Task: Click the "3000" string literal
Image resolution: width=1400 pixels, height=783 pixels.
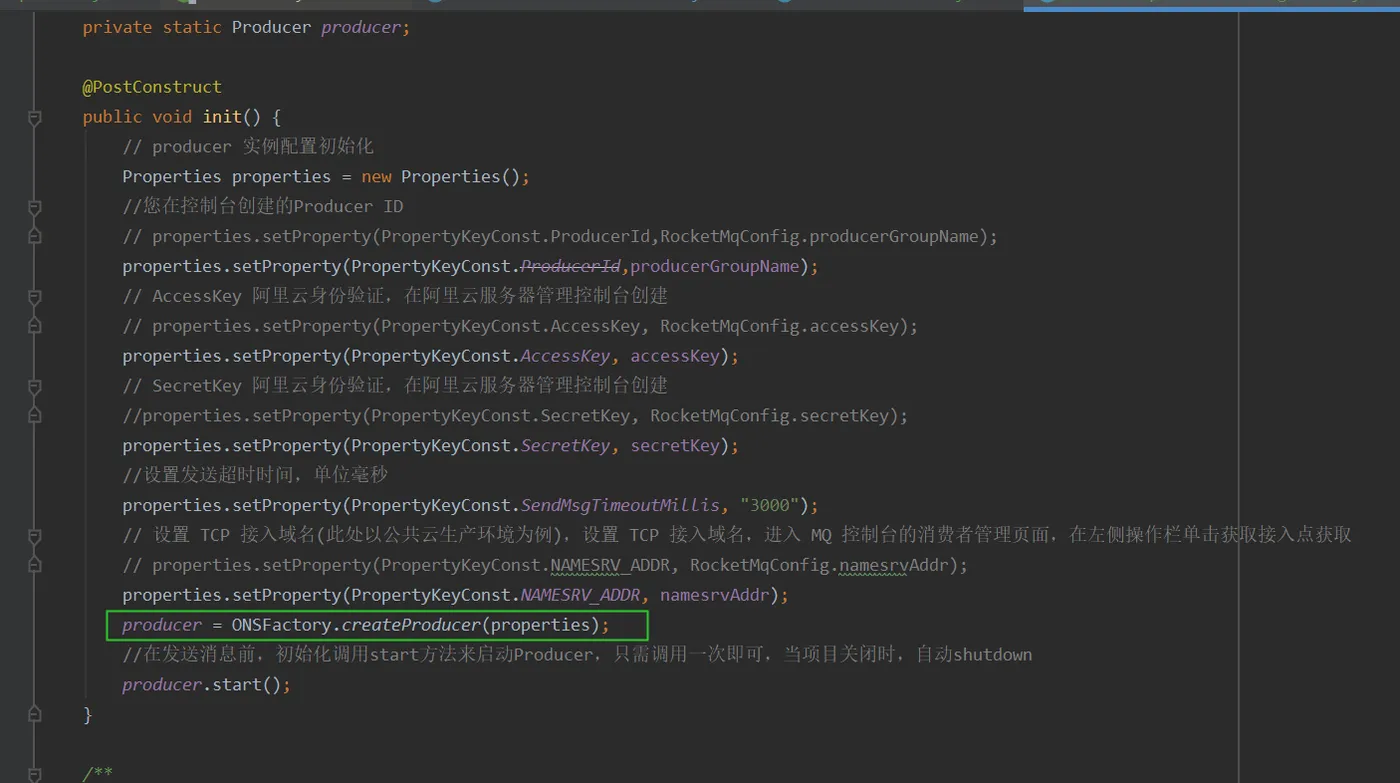Action: [769, 505]
